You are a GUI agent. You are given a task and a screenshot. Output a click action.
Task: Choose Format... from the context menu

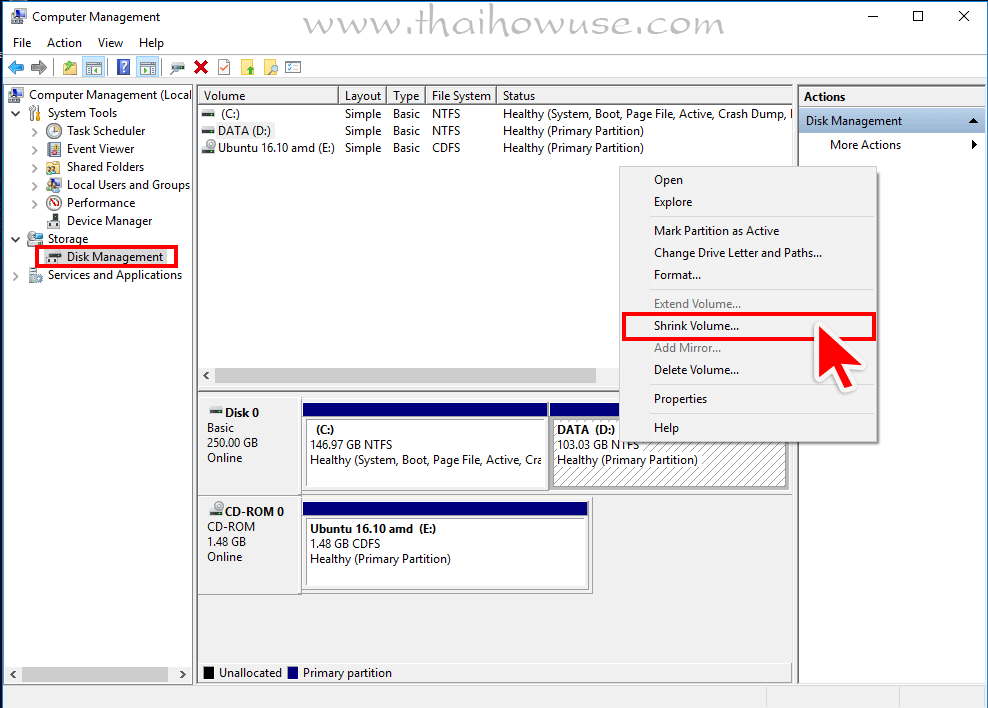[749, 275]
